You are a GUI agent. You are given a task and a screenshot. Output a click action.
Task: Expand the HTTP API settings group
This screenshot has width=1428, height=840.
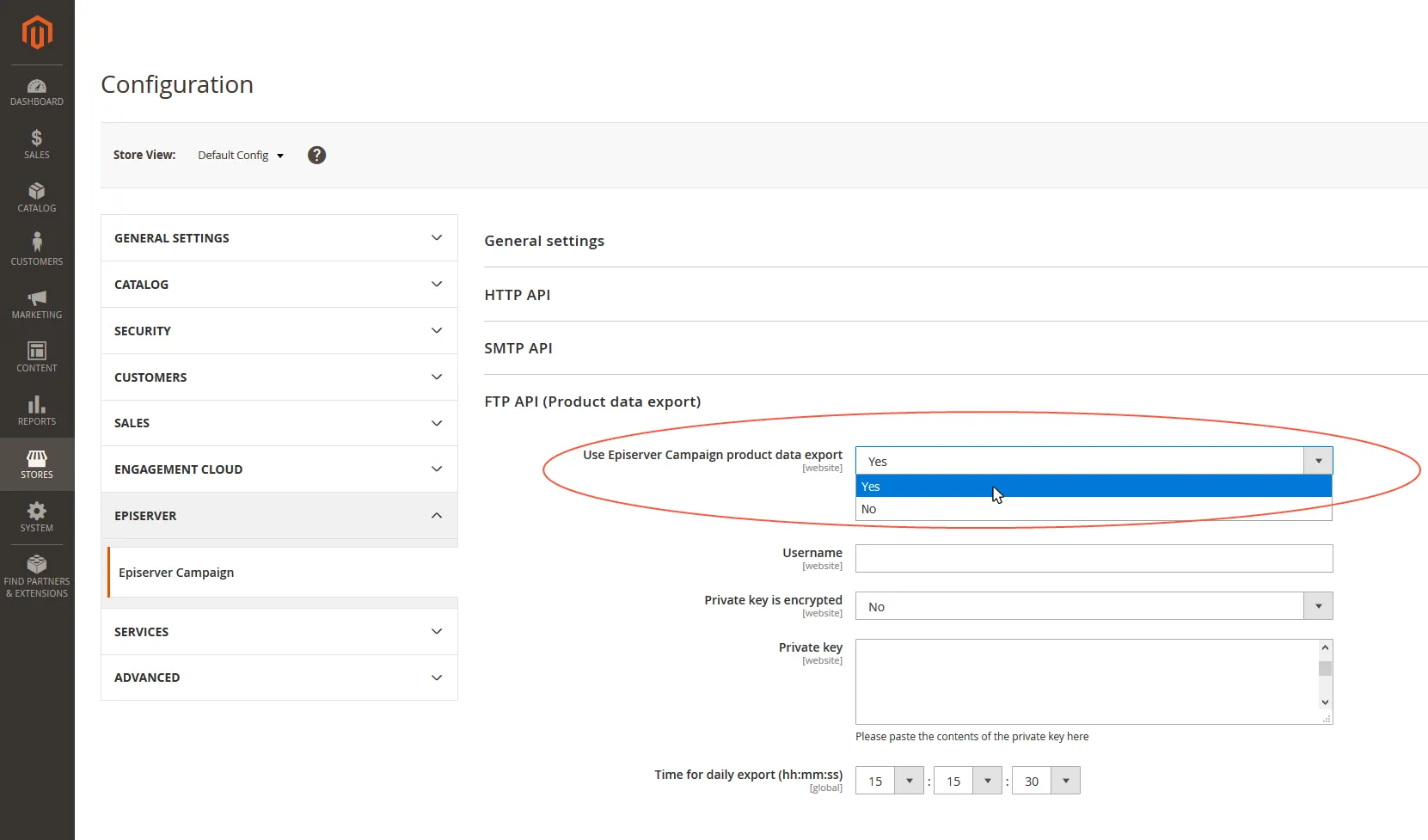tap(518, 295)
